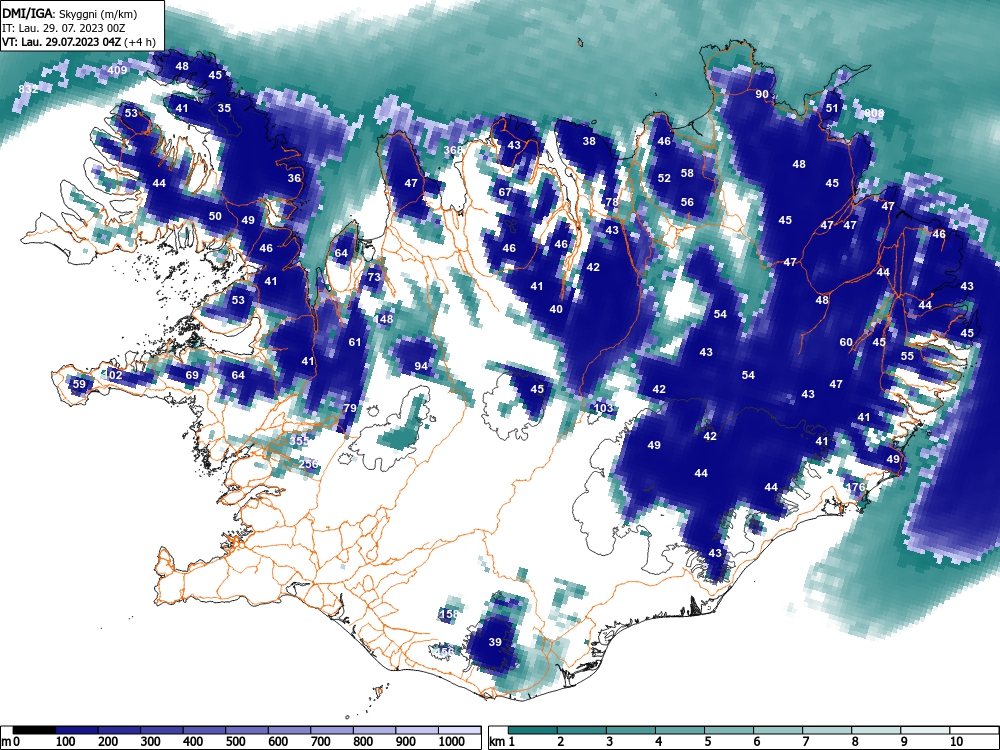The height and width of the screenshot is (750, 1000).
Task: Click the visibility value '38' on the map
Action: pyautogui.click(x=589, y=141)
